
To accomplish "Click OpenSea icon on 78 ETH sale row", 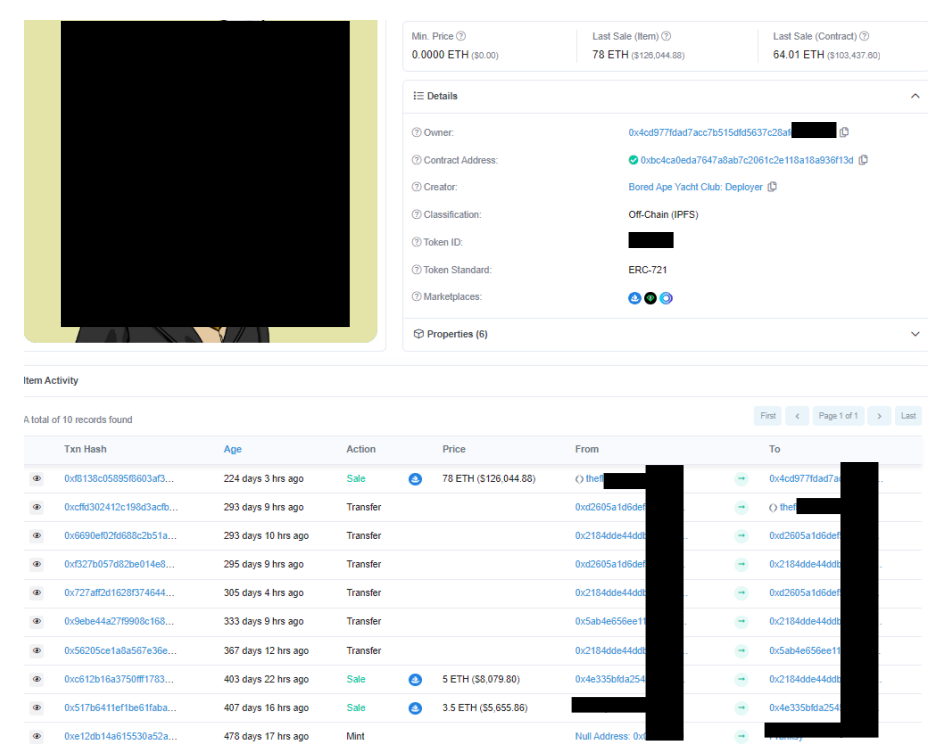I will 415,479.
